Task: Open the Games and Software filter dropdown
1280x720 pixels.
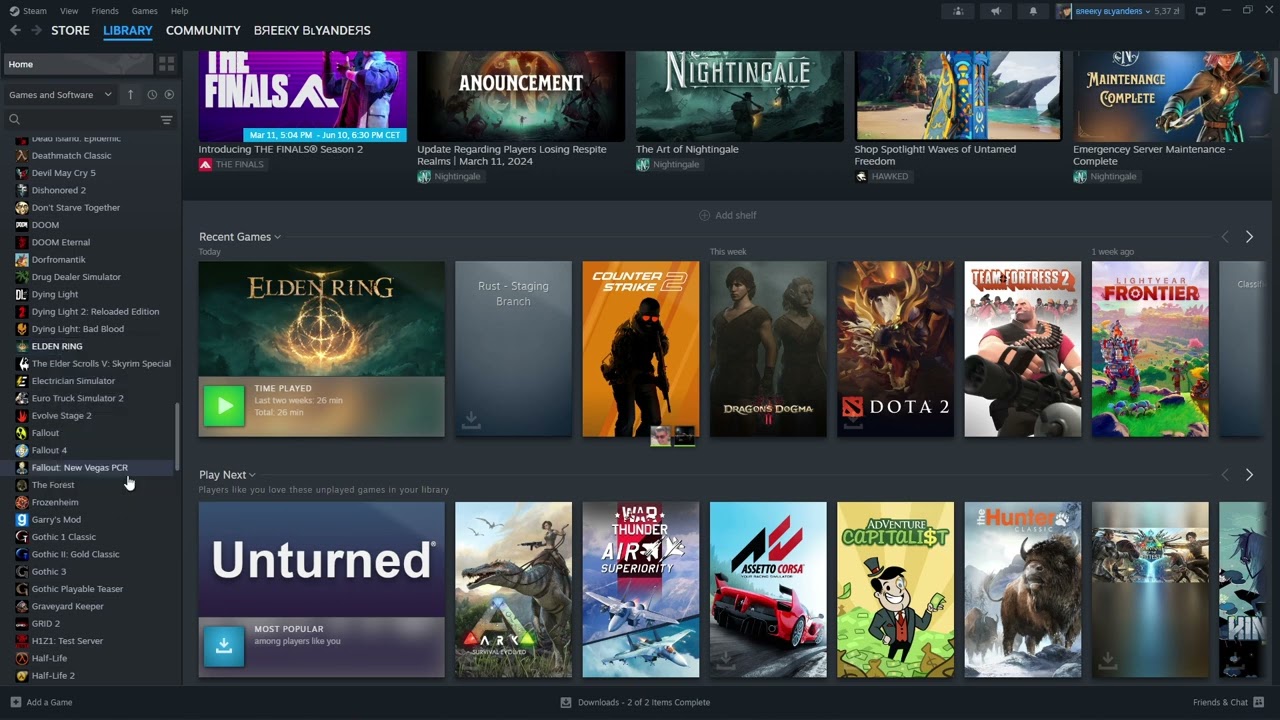Action: click(x=61, y=95)
